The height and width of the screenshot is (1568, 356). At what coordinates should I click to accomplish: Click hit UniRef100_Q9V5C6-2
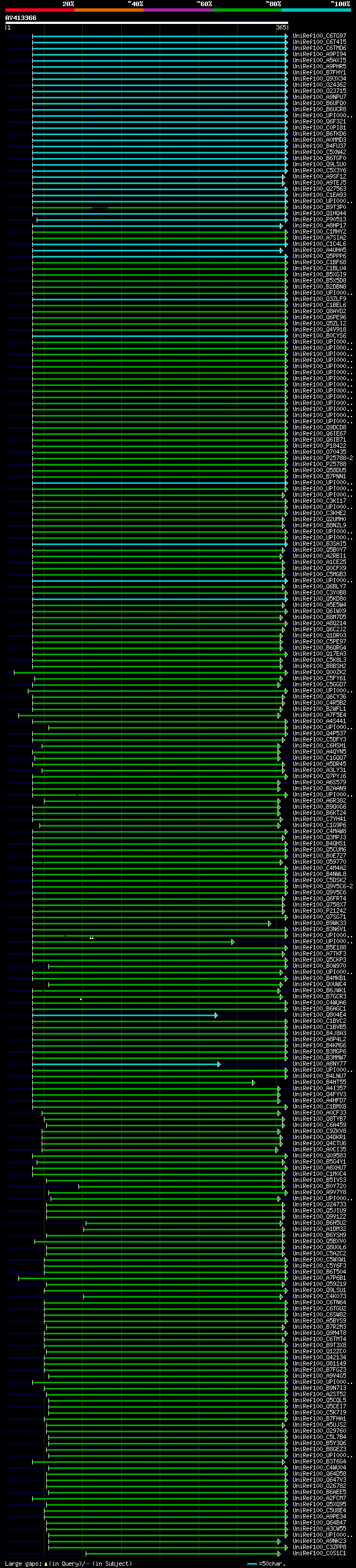coord(323,886)
